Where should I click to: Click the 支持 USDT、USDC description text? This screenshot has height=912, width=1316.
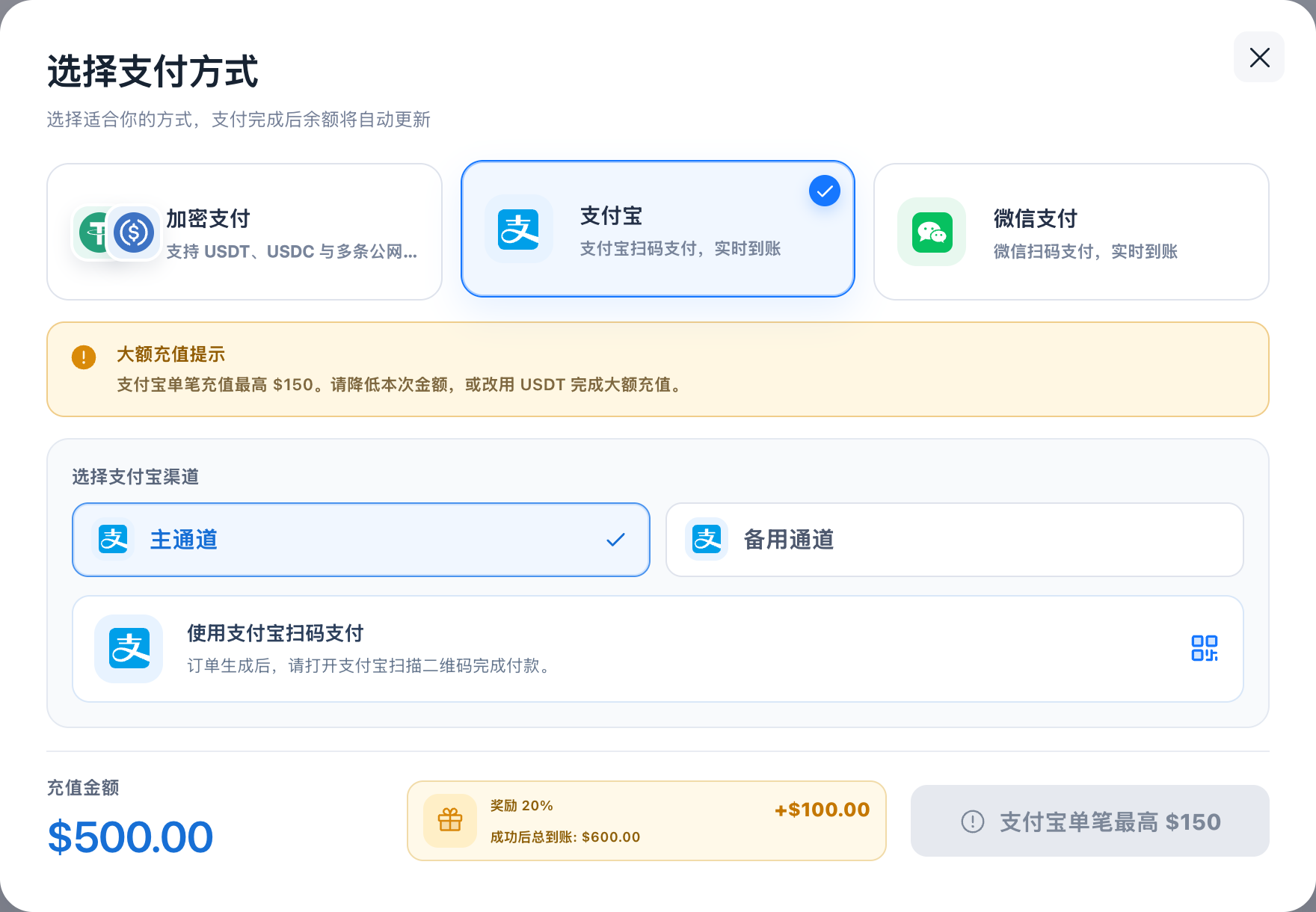coord(292,251)
